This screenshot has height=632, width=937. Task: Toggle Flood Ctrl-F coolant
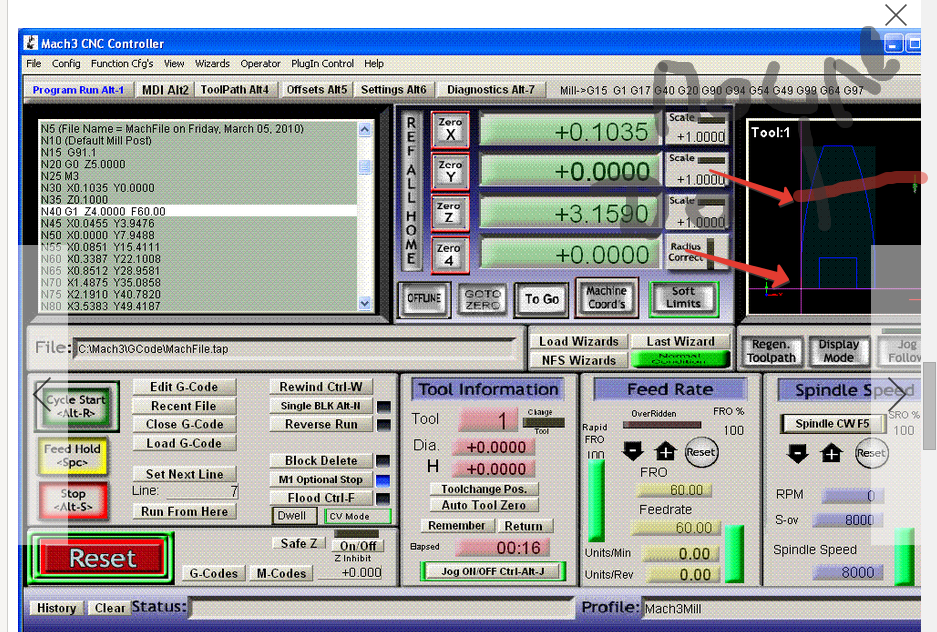(x=321, y=498)
